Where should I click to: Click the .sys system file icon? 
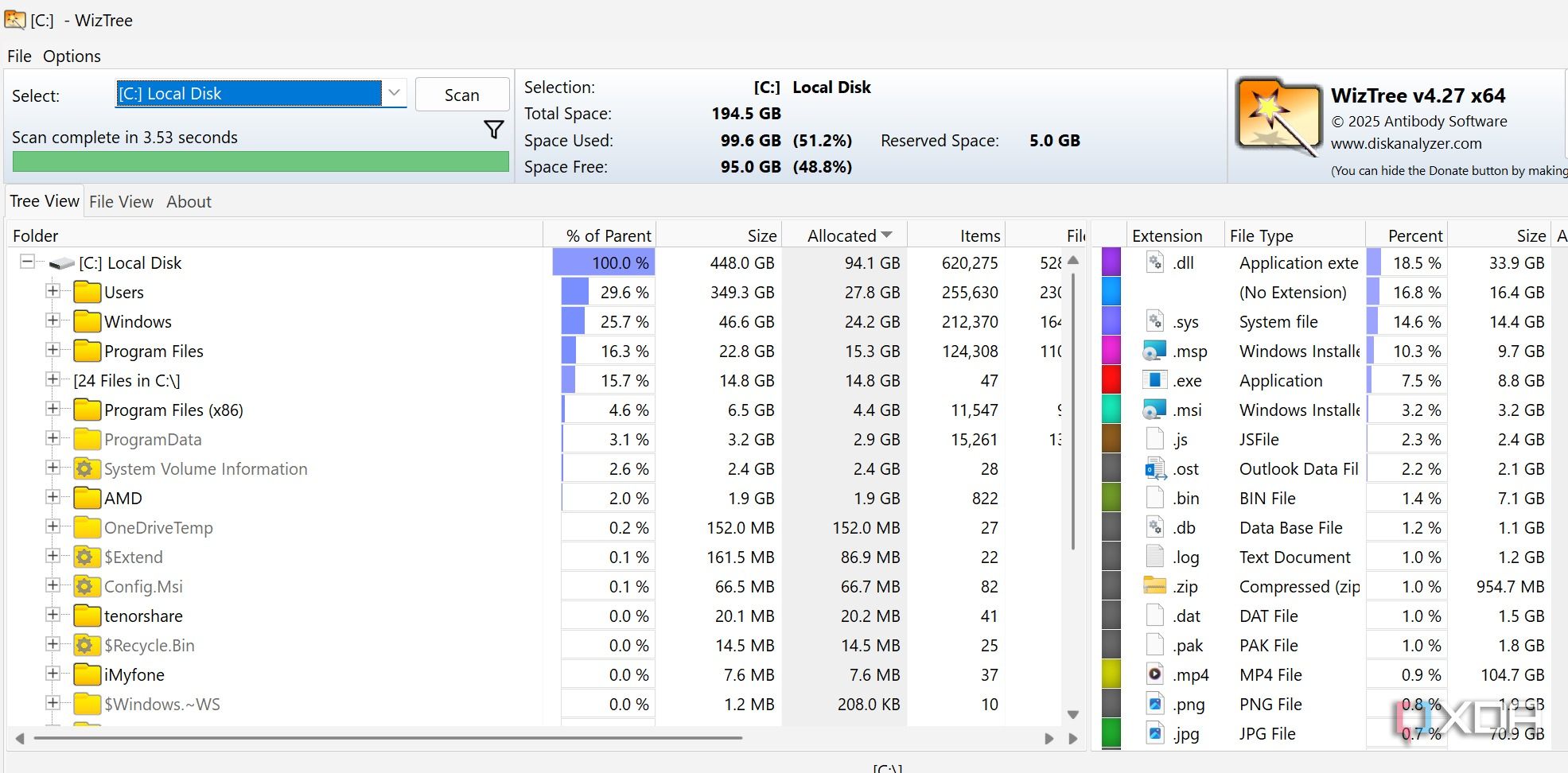(x=1154, y=321)
